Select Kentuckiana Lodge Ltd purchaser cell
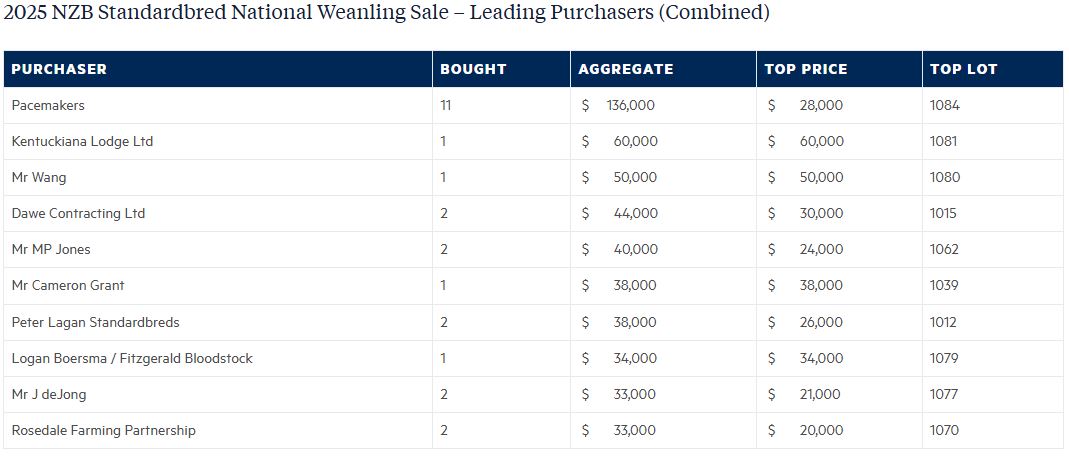The width and height of the screenshot is (1069, 457). (x=82, y=141)
